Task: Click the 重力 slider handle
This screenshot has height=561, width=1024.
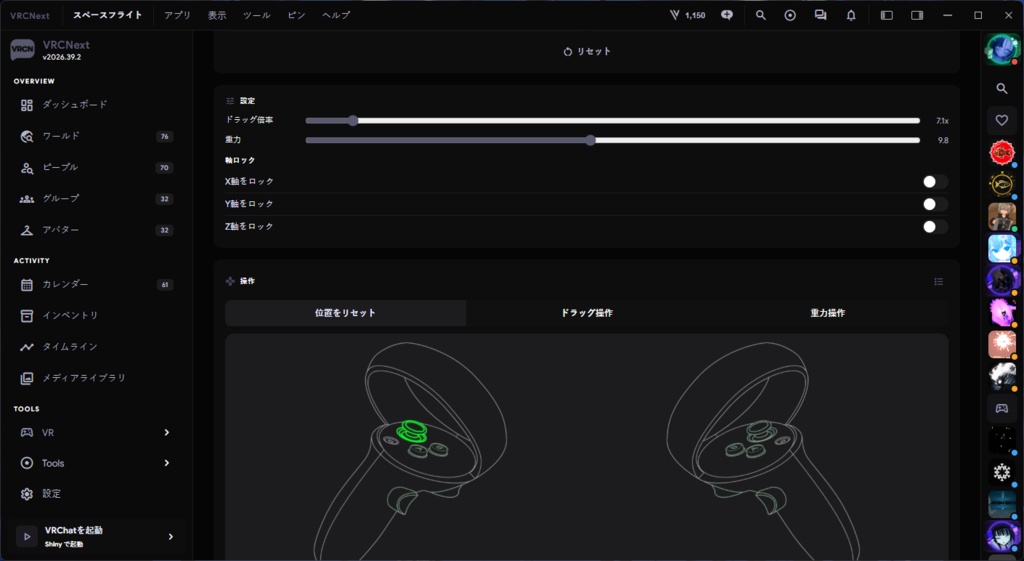Action: (590, 140)
